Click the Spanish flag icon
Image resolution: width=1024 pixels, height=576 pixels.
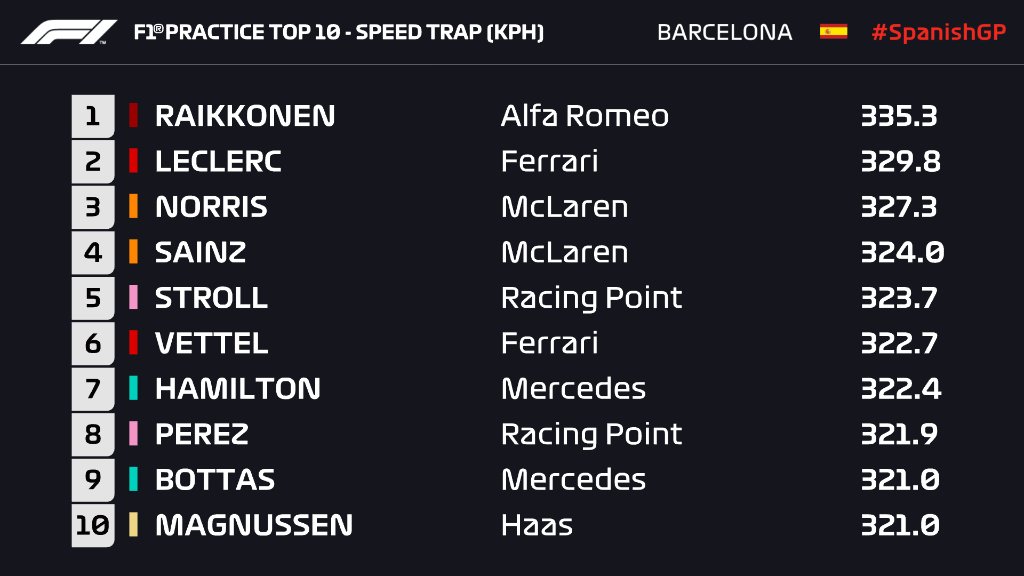[x=833, y=31]
